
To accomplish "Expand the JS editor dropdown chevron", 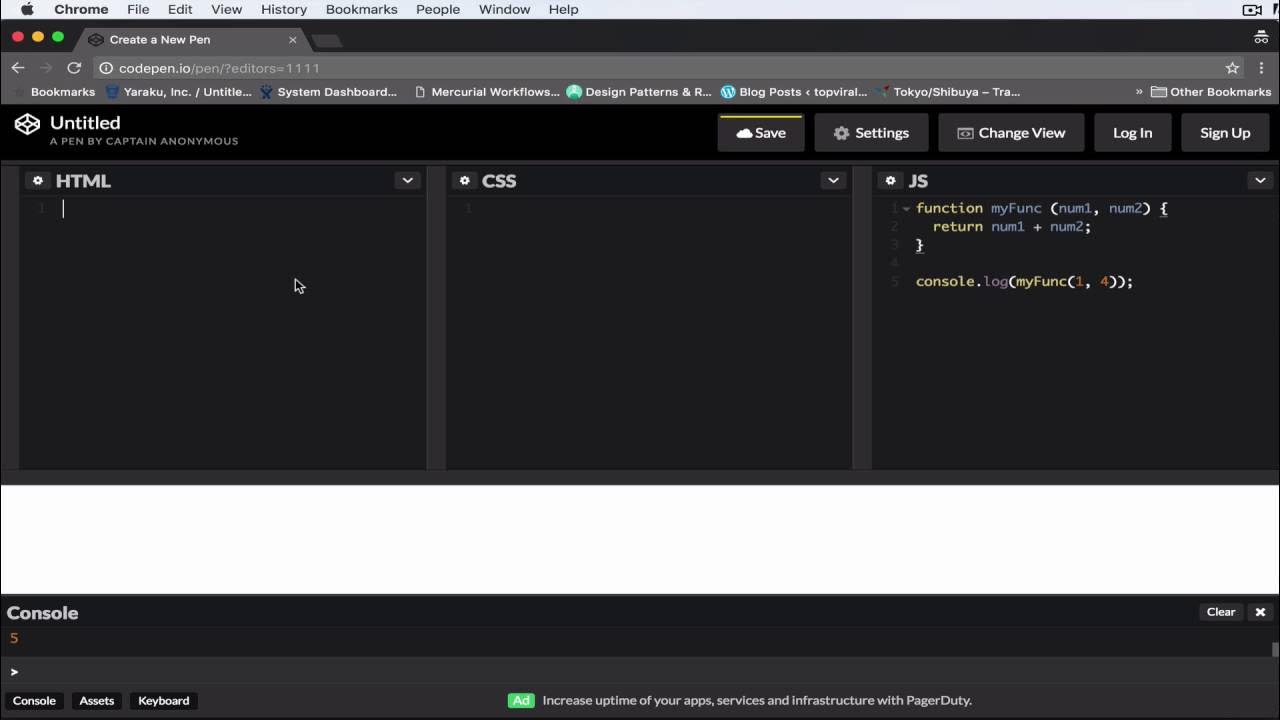I will point(1259,181).
